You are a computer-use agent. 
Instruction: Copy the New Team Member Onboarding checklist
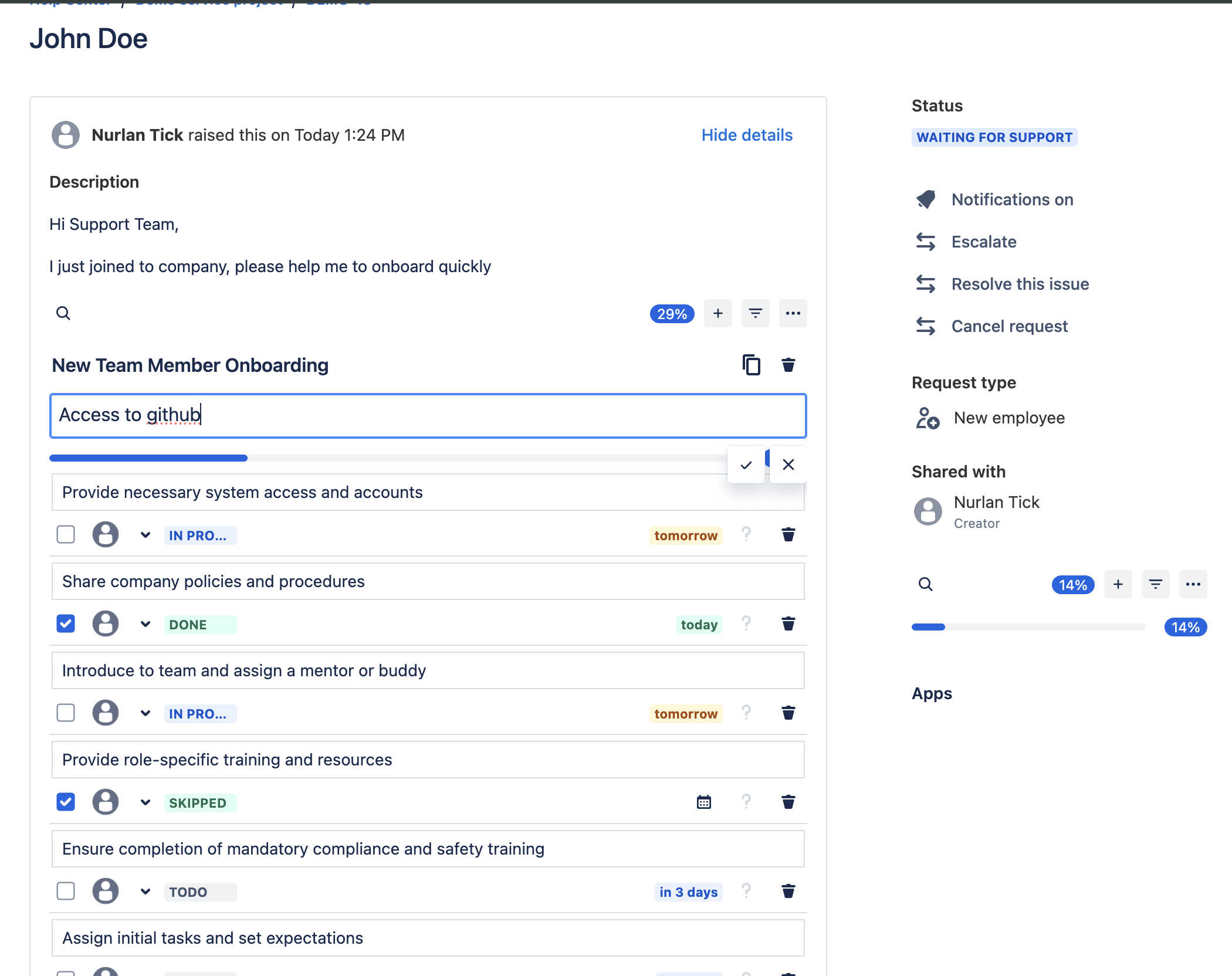pyautogui.click(x=752, y=365)
